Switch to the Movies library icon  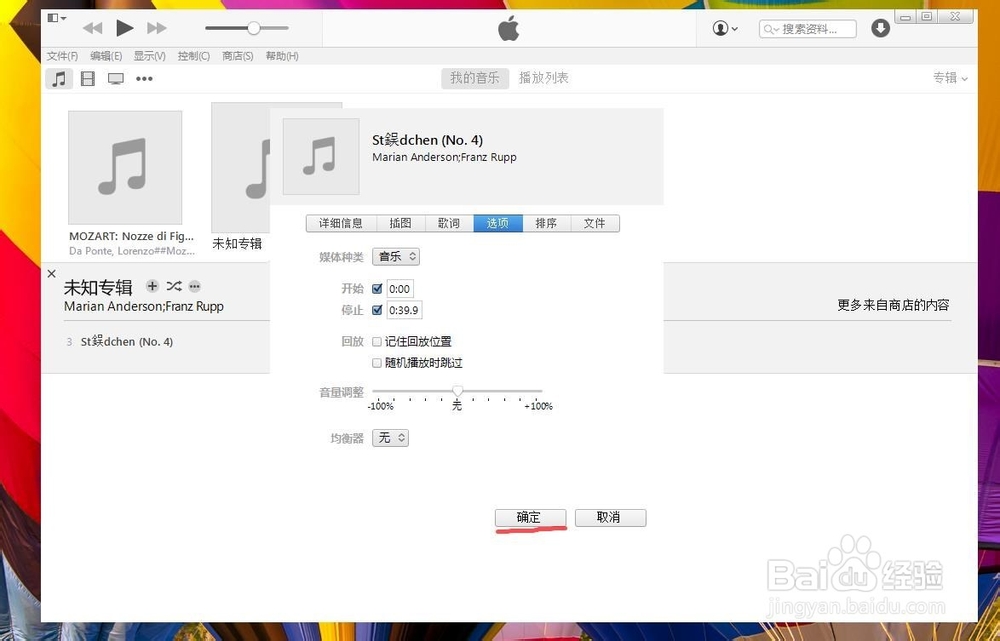tap(88, 78)
